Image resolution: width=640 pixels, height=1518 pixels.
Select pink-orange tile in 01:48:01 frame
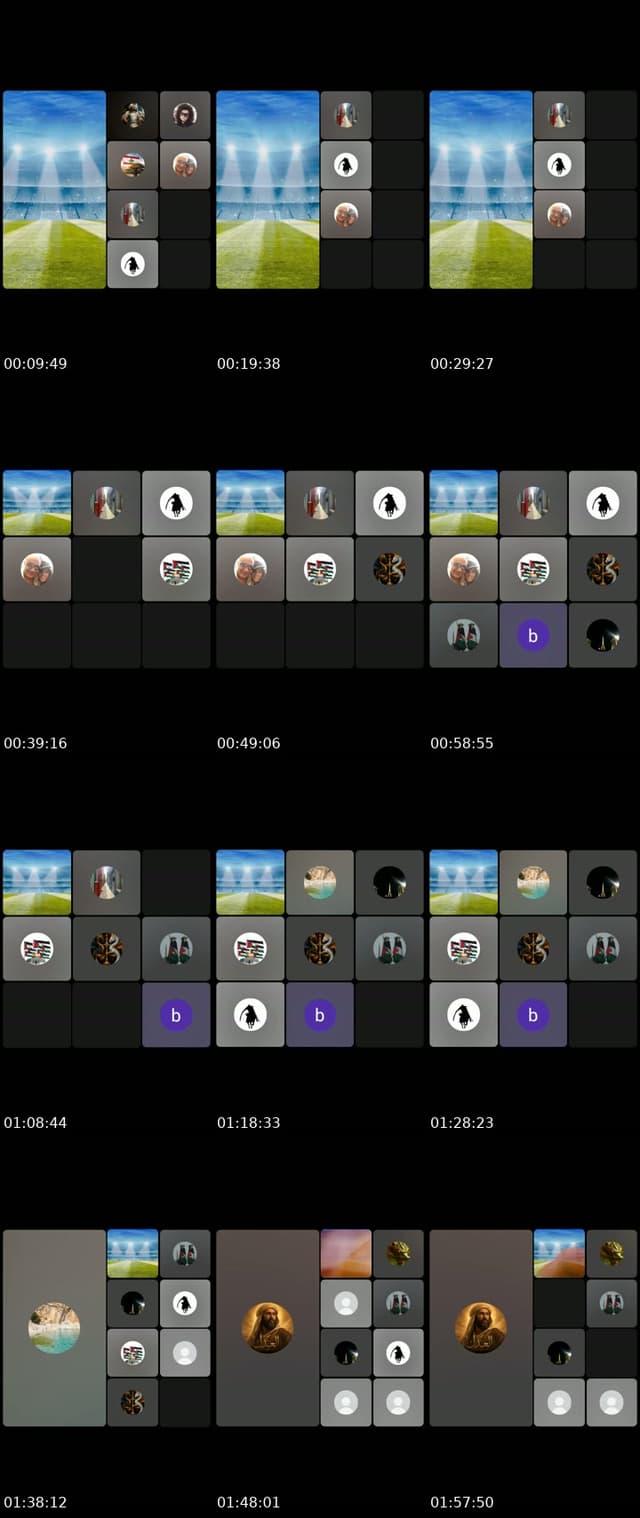coord(346,1253)
